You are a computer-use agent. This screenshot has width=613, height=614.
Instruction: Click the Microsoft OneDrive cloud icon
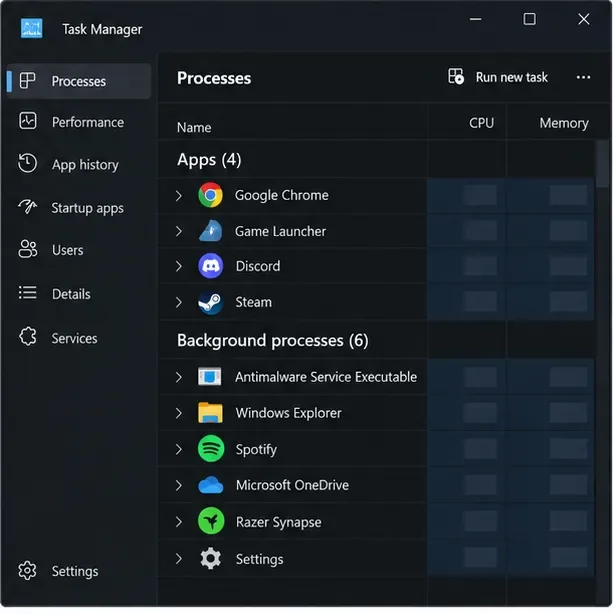(211, 485)
